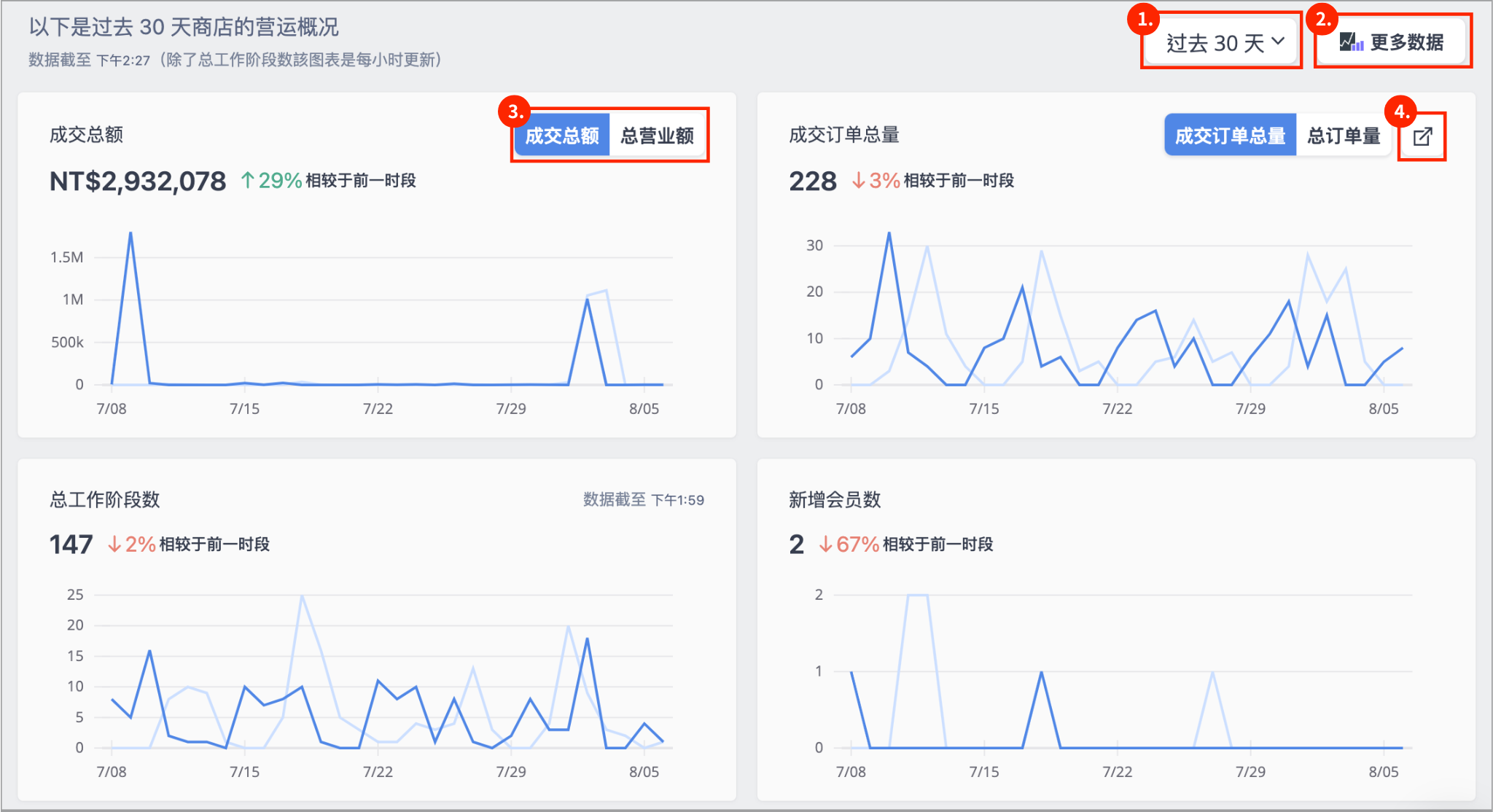Switch to the 总订单量 tab

pyautogui.click(x=1344, y=136)
